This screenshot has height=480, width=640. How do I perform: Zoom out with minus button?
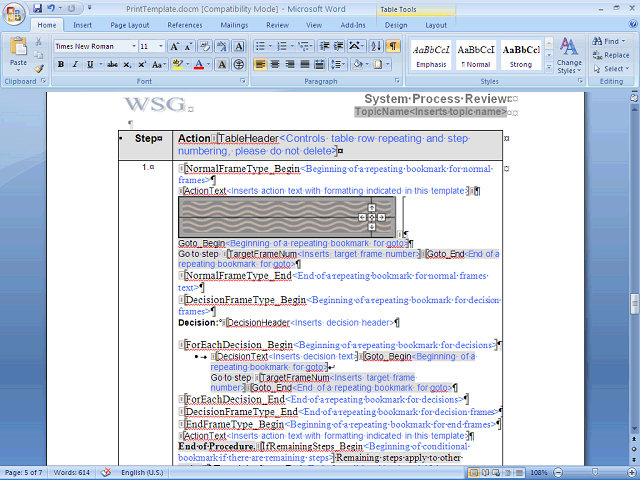point(558,472)
